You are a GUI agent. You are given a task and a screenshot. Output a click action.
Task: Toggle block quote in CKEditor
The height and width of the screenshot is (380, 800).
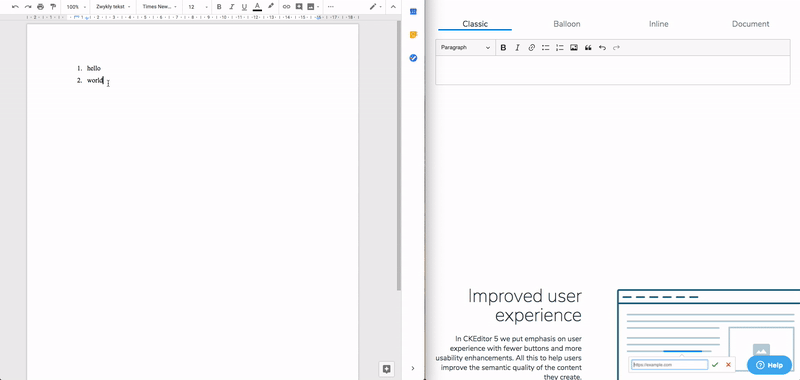(x=588, y=47)
